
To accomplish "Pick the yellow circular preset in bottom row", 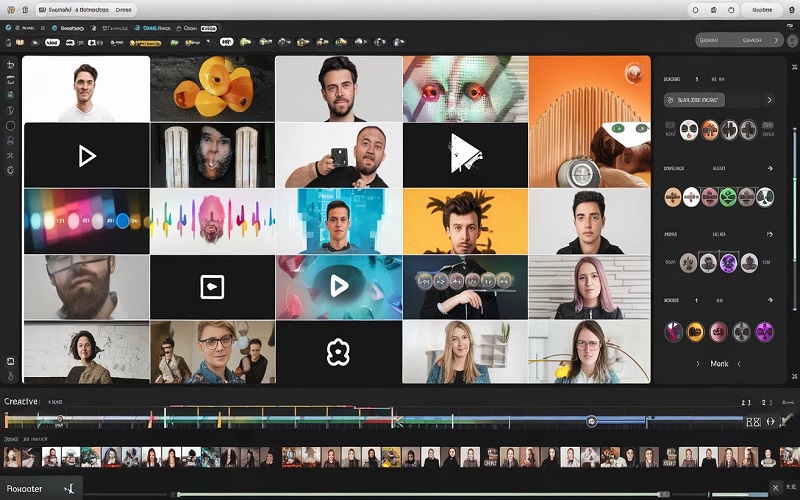I will pyautogui.click(x=694, y=331).
